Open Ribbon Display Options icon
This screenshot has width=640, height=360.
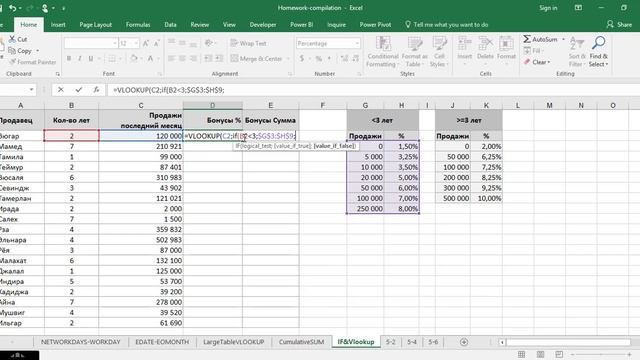tap(578, 8)
